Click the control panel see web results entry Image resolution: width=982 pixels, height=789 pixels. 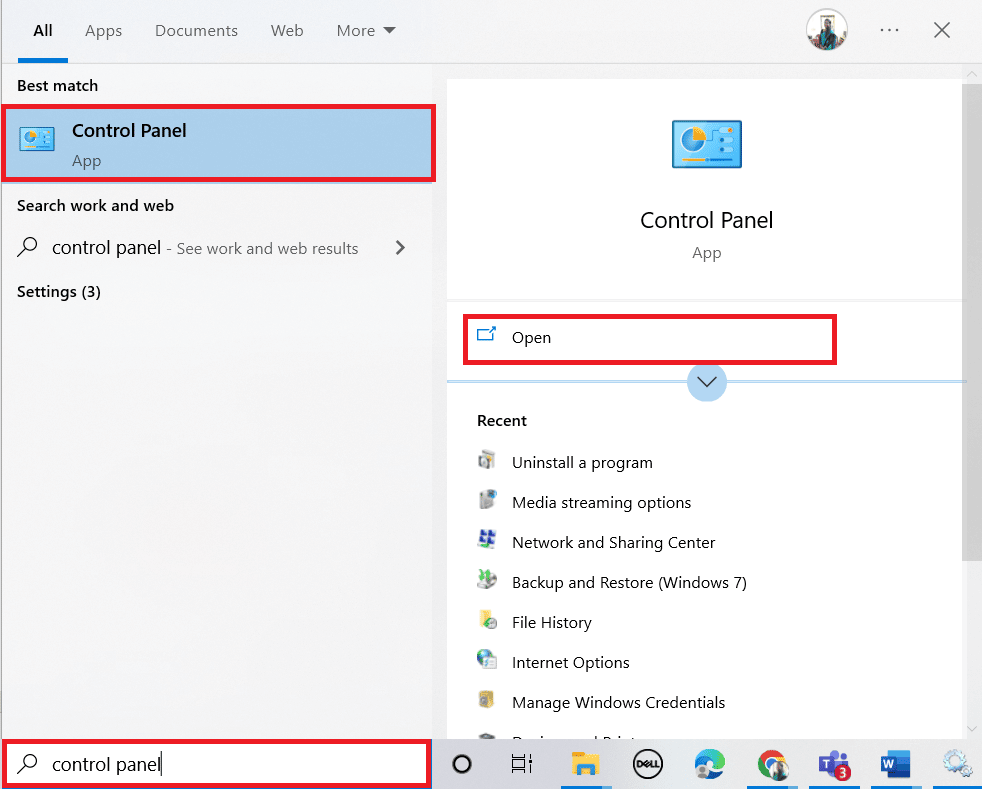[216, 248]
